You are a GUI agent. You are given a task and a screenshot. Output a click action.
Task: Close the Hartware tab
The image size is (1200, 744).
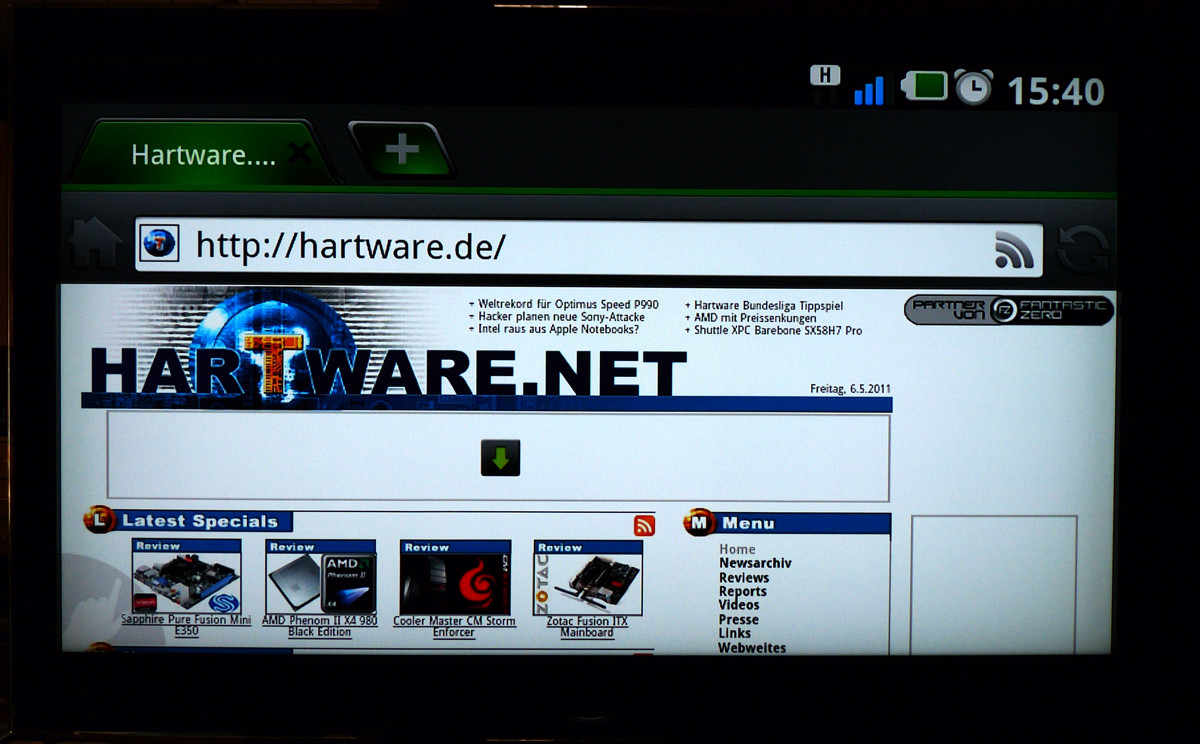pos(299,154)
